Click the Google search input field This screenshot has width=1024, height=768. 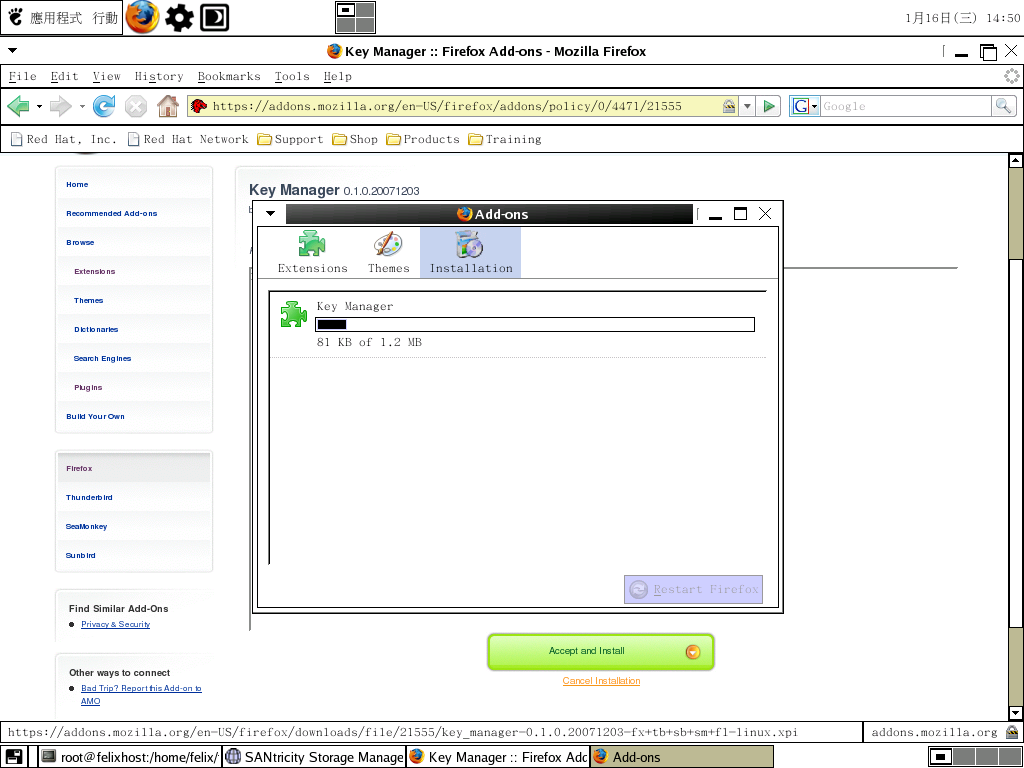[x=906, y=106]
